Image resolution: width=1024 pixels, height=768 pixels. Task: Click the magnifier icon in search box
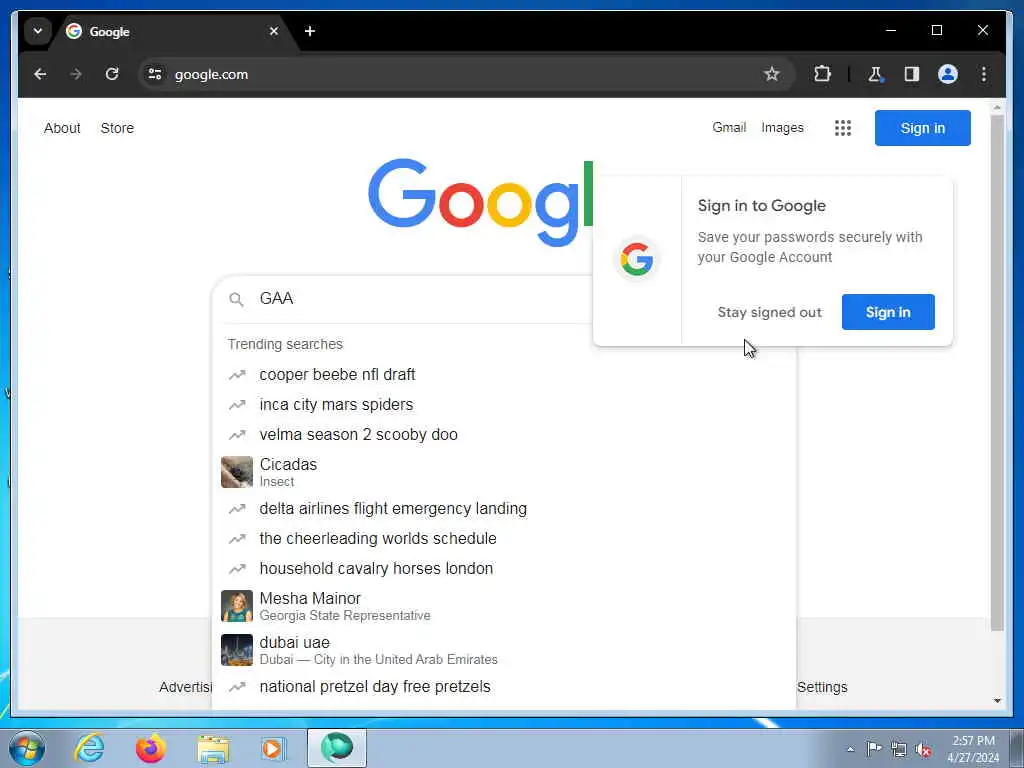coord(236,299)
